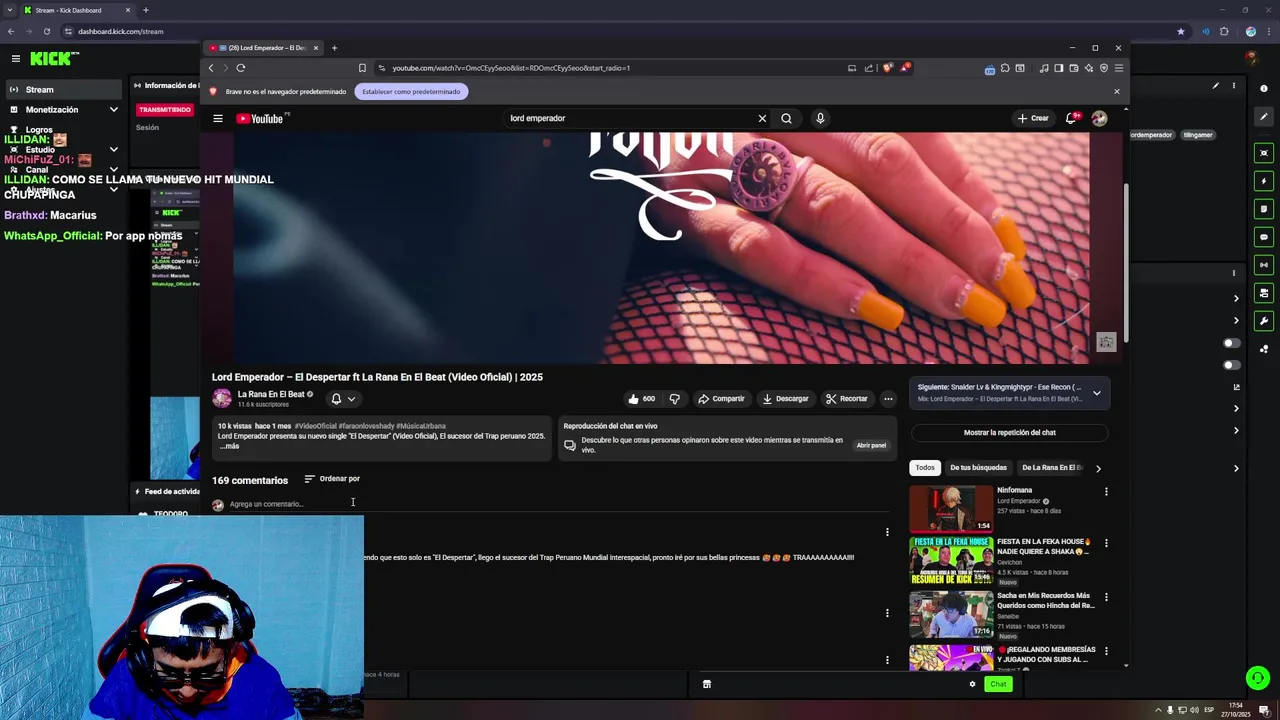Open YouTube guide hamburger menu
Viewport: 1280px width, 720px height.
(217, 118)
